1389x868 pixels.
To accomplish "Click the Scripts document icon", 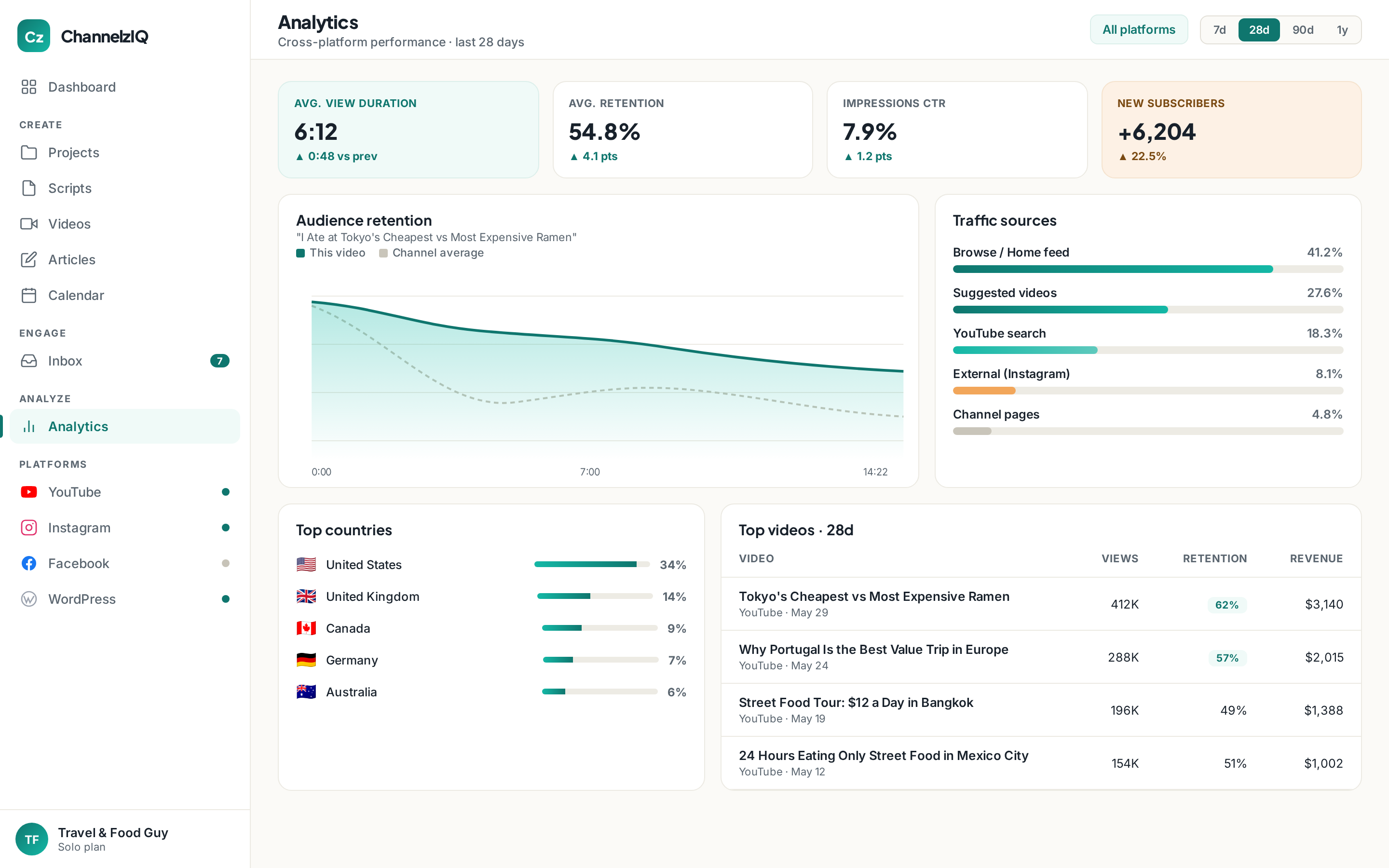I will click(x=29, y=188).
